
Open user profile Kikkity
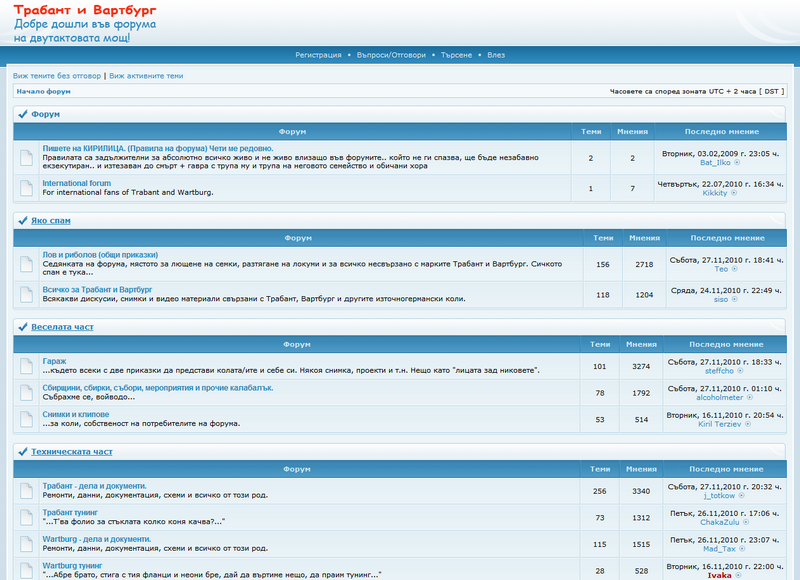click(x=715, y=193)
